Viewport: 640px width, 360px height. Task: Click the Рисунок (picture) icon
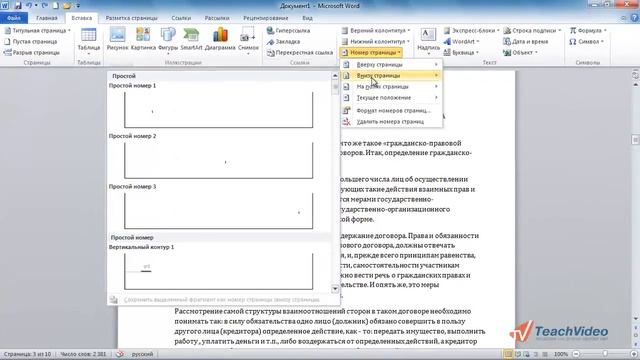118,39
